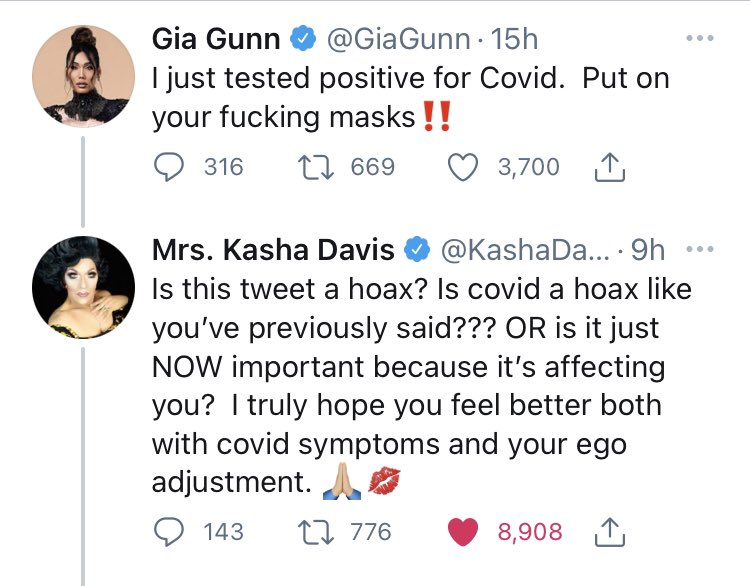
Task: Click the Gia Gunn display name
Action: (x=216, y=39)
